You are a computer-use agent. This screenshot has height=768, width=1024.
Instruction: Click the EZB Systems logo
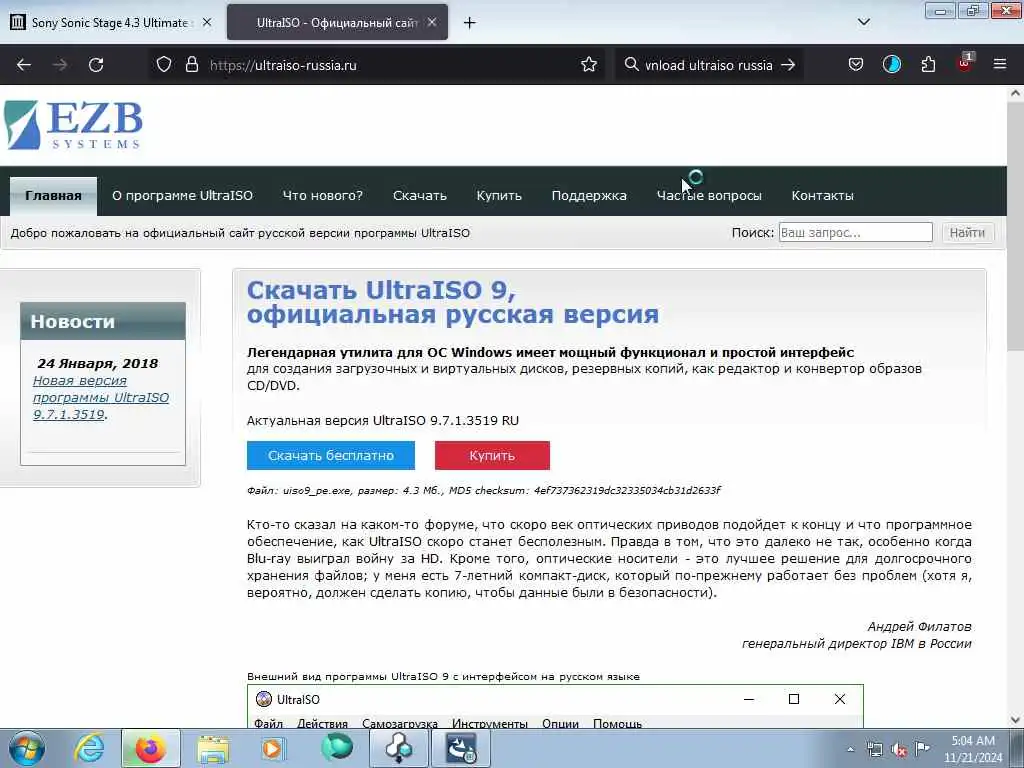pyautogui.click(x=73, y=125)
